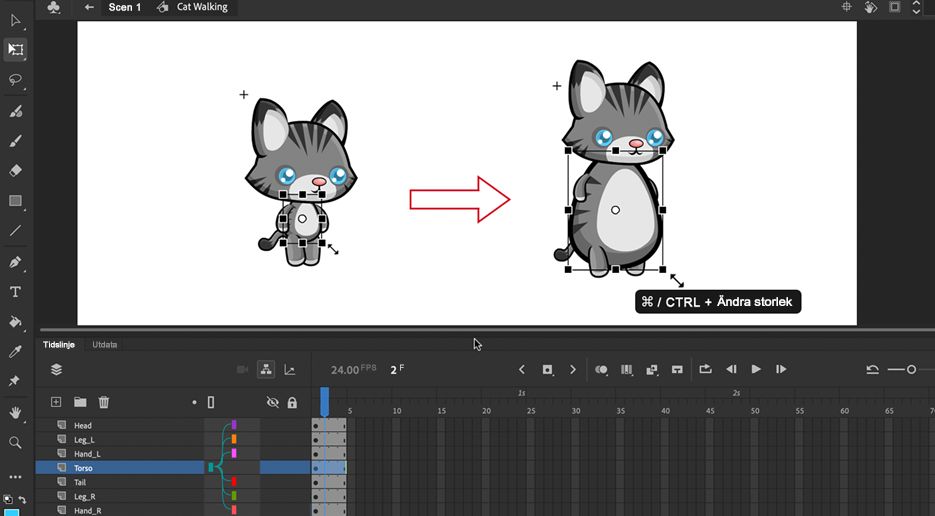Select the Hand tool
The height and width of the screenshot is (516, 935).
coord(16,412)
